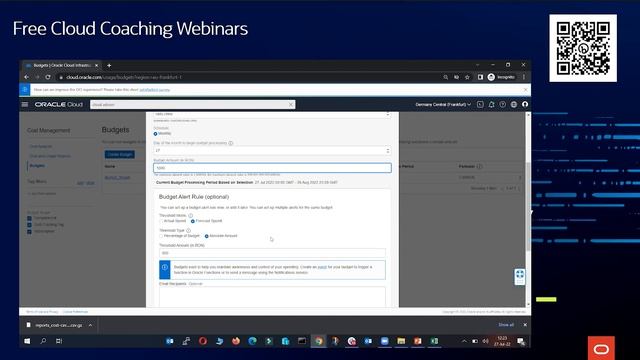Click the Incognito profile indicator

[x=501, y=77]
